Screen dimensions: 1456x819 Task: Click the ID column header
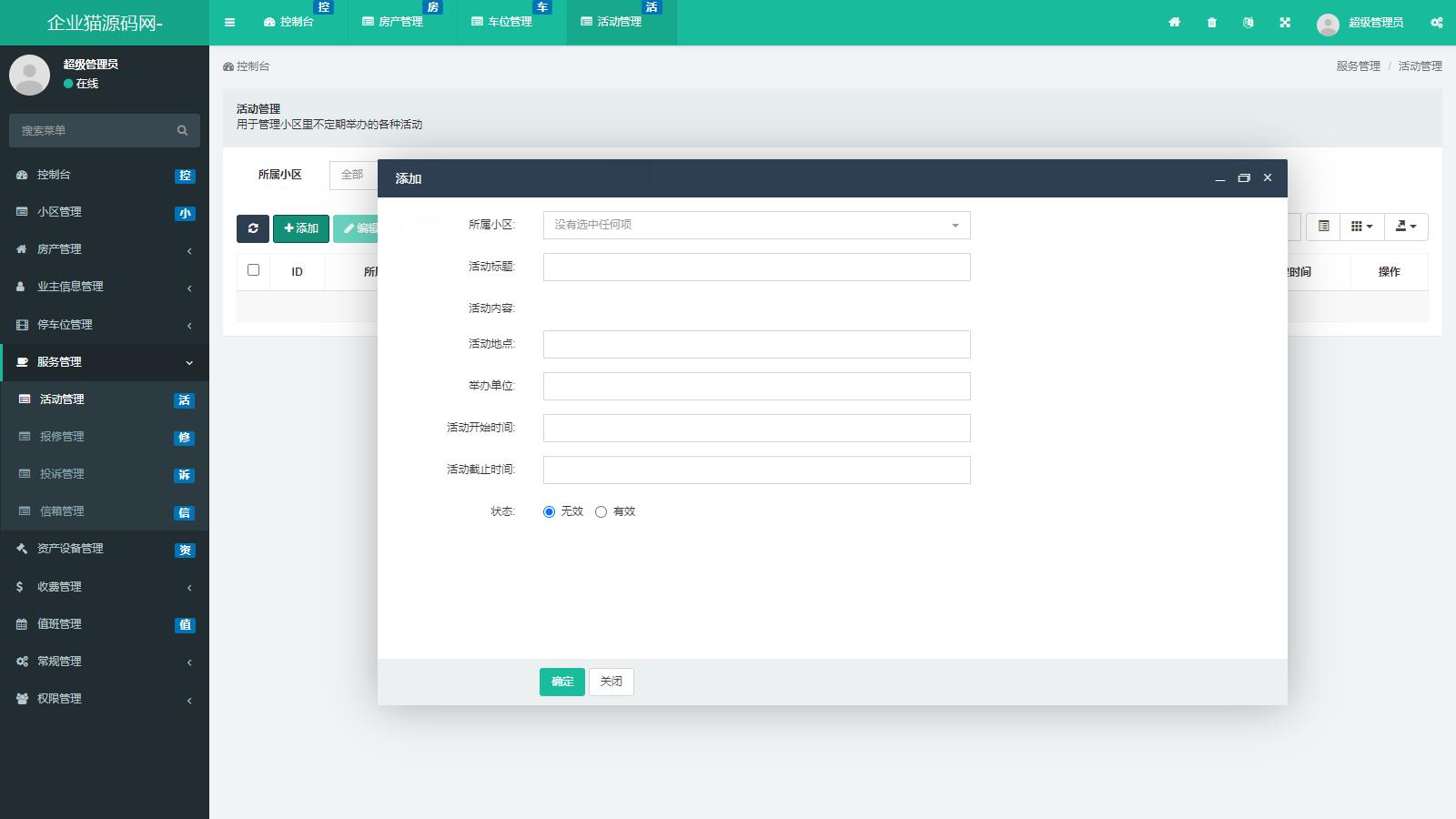coord(297,272)
